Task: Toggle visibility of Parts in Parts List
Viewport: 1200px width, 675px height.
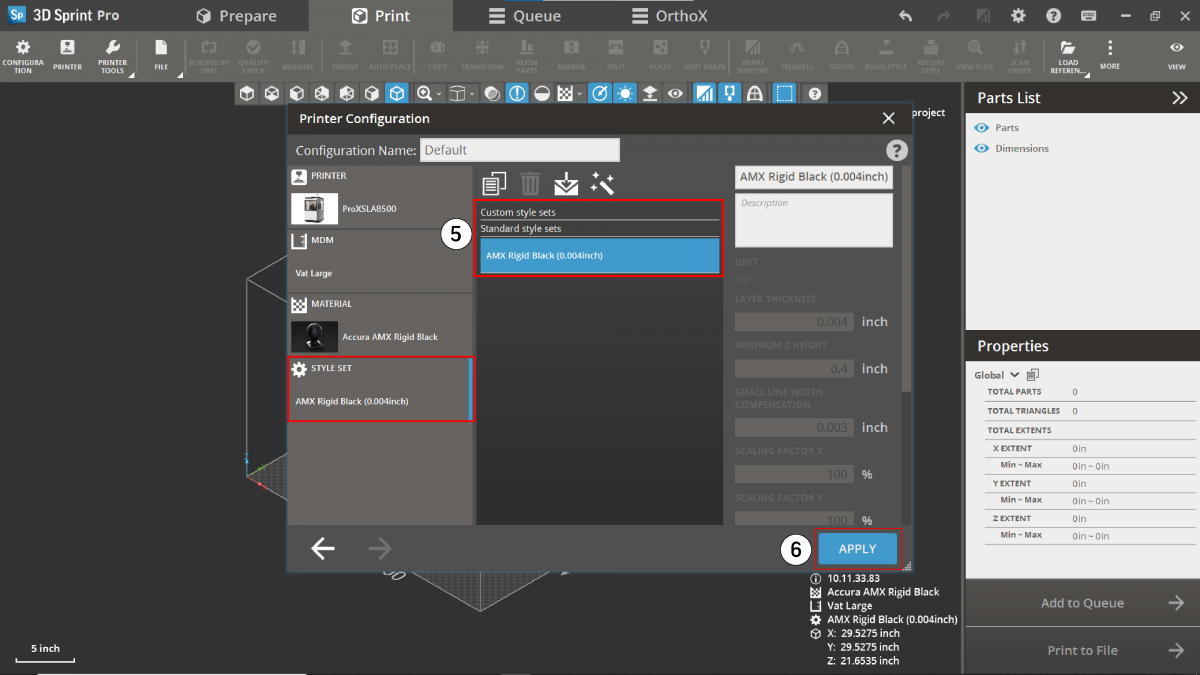Action: [981, 128]
